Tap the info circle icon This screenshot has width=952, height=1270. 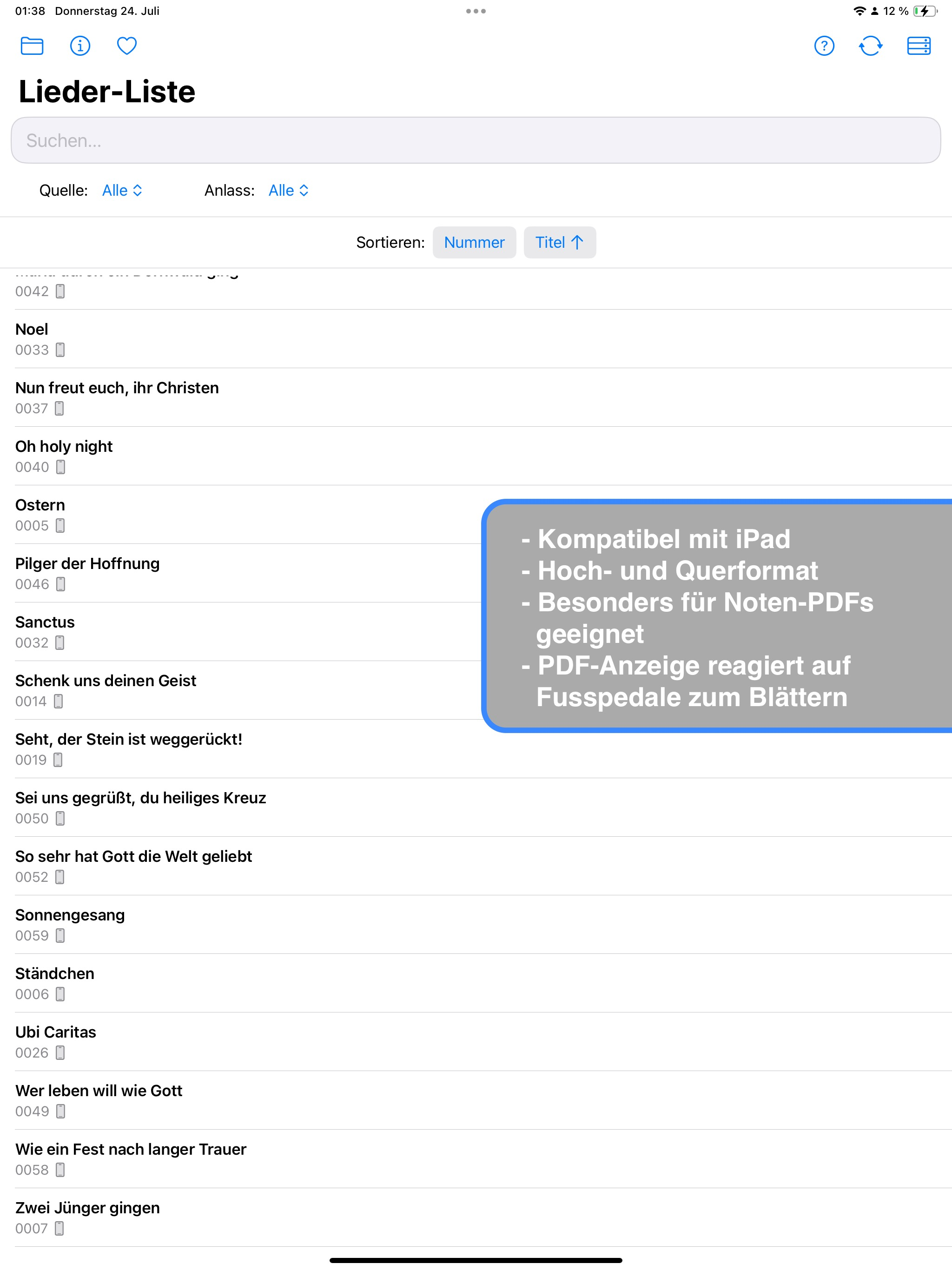(x=80, y=46)
